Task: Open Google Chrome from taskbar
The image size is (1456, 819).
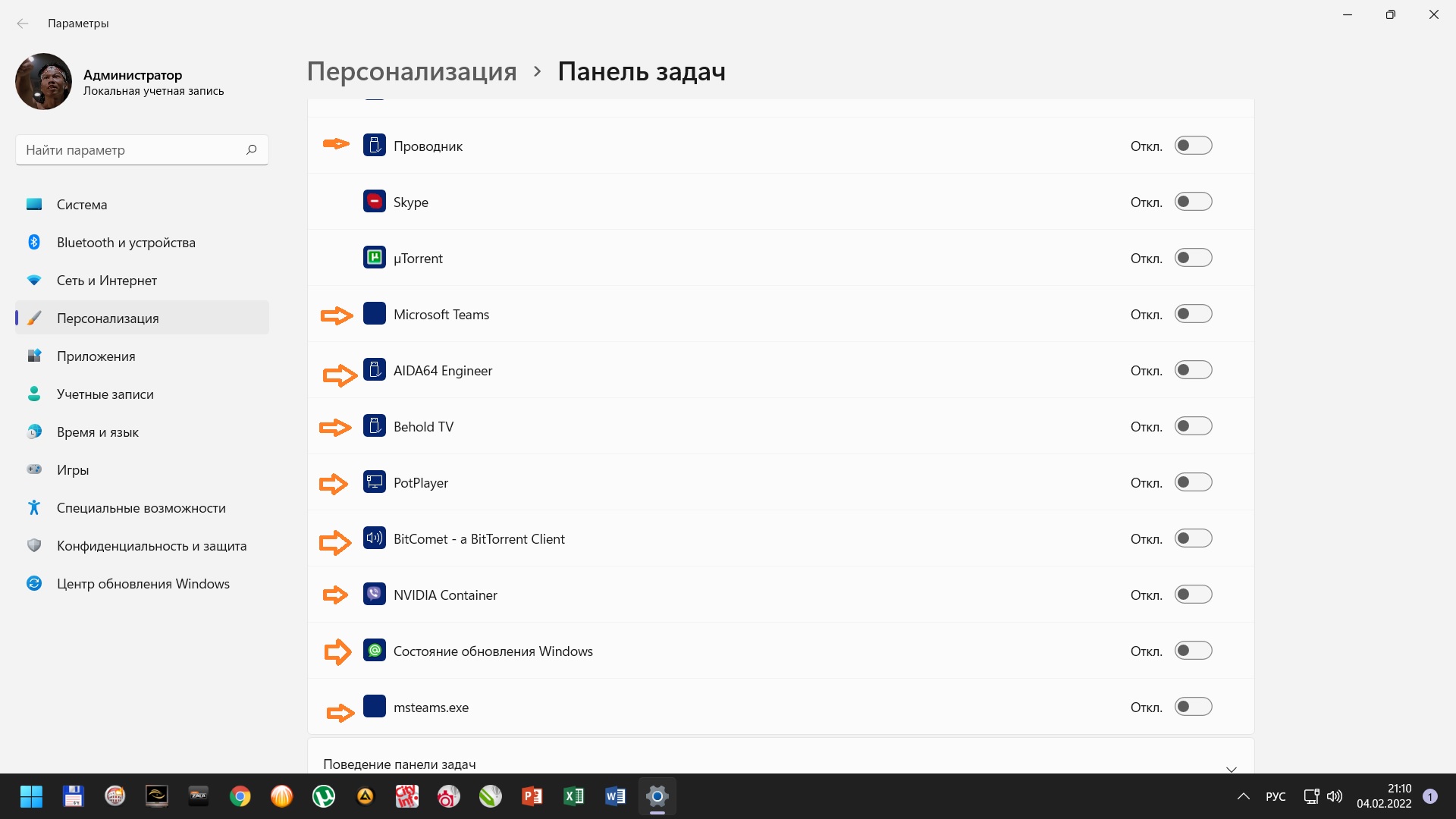Action: (x=240, y=796)
